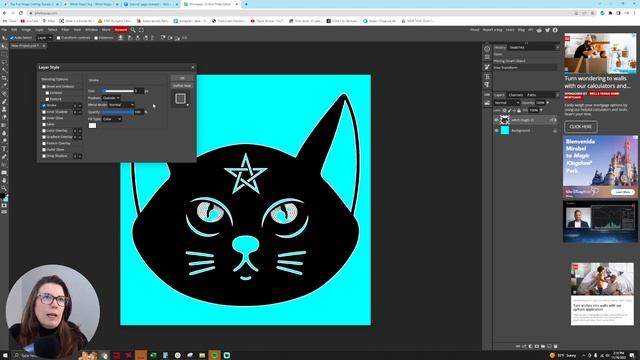Click OK in the Layer Style dialog

click(182, 78)
